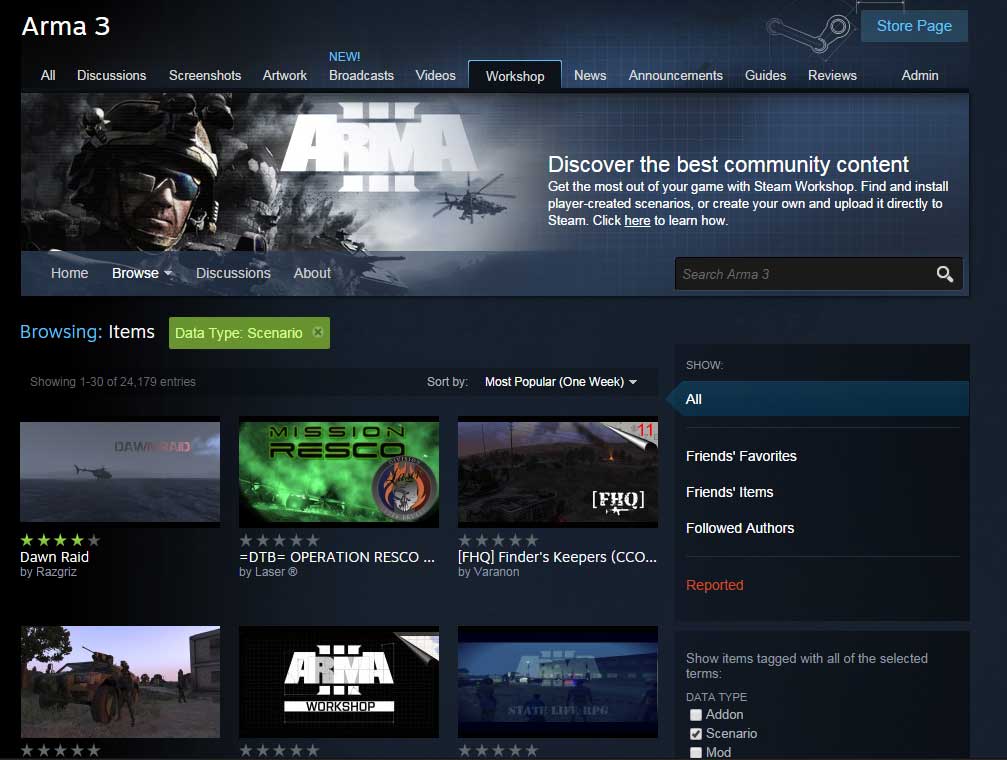Click the Store Page button

pos(914,26)
